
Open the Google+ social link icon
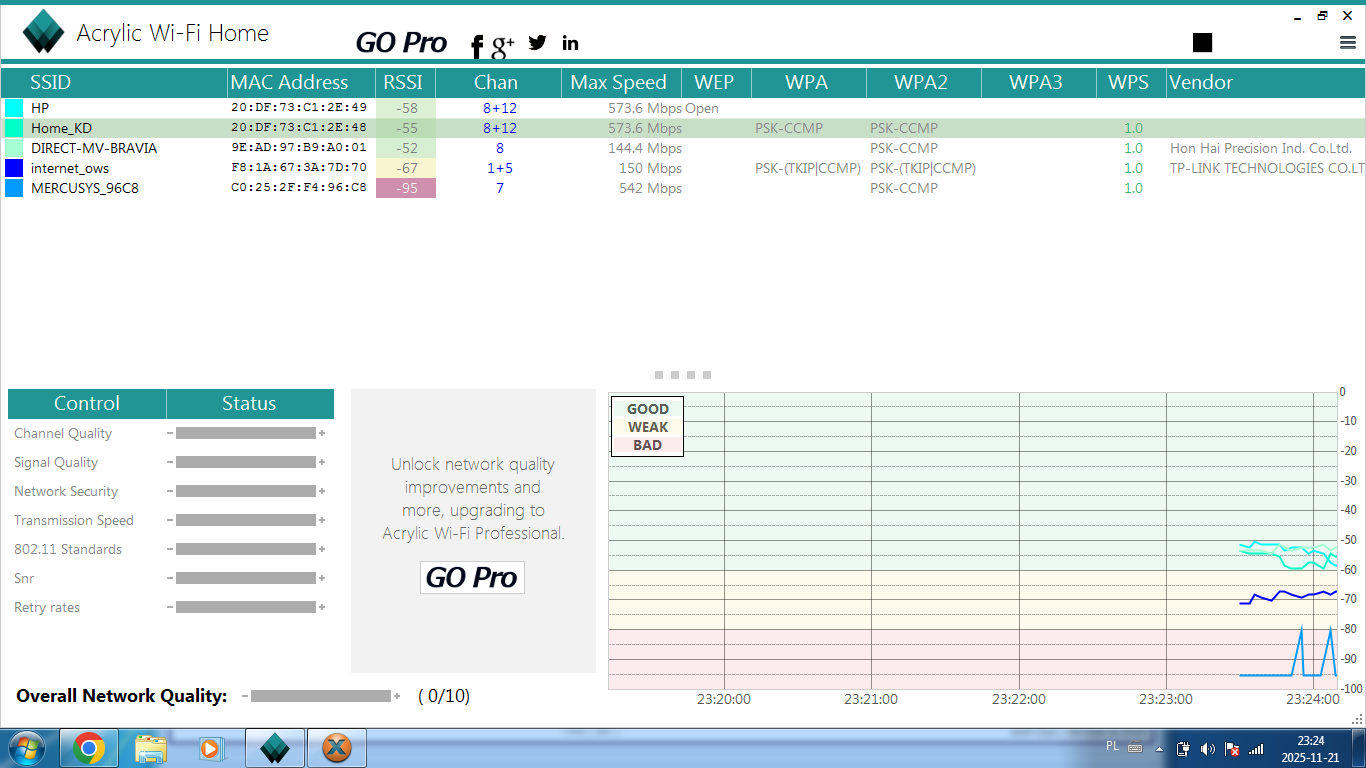click(503, 44)
